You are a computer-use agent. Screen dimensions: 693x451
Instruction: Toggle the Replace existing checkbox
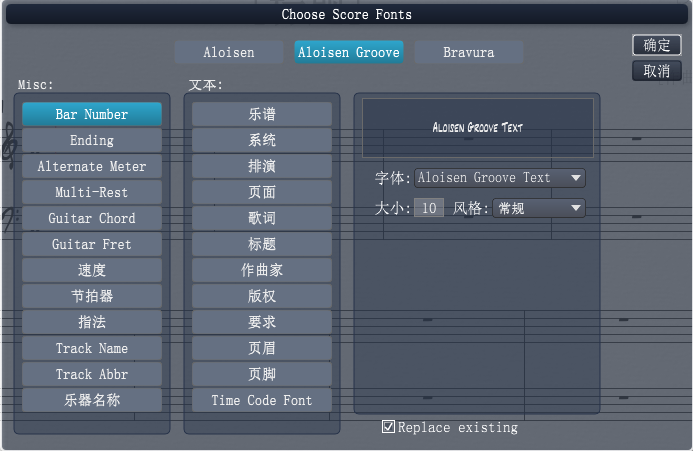[389, 427]
